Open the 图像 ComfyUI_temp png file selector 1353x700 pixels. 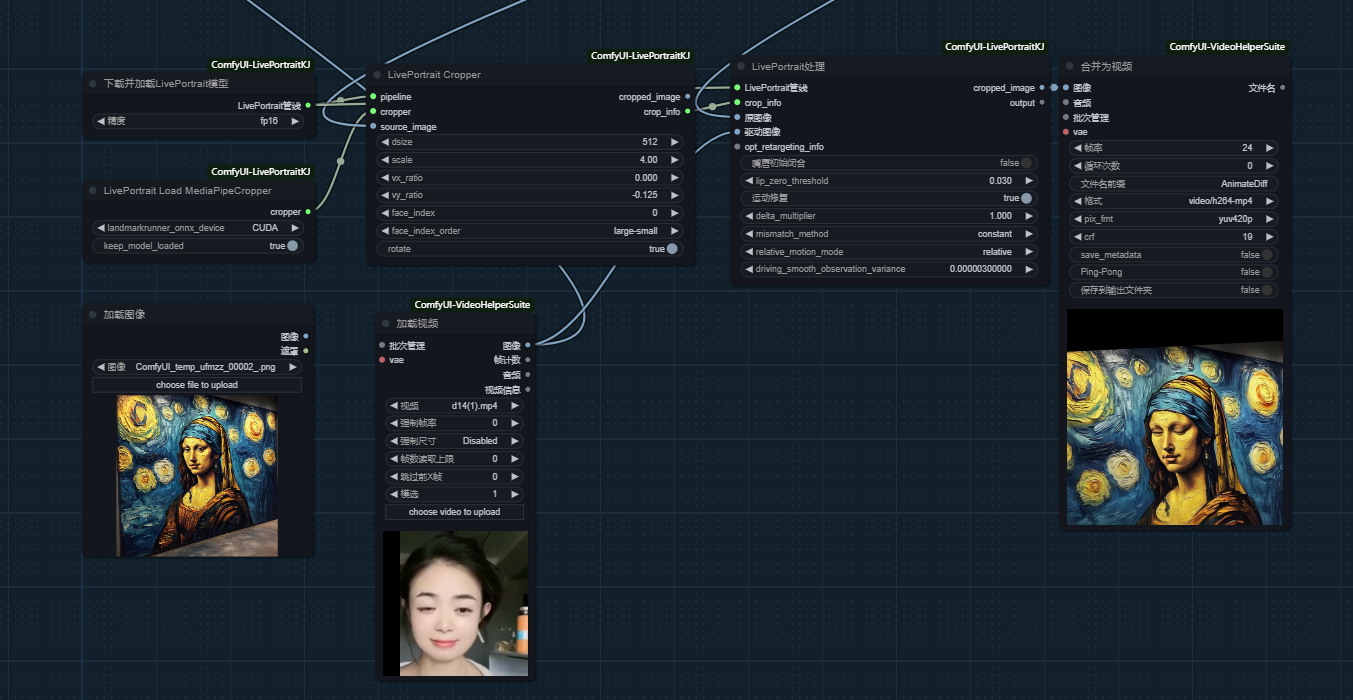(197, 367)
